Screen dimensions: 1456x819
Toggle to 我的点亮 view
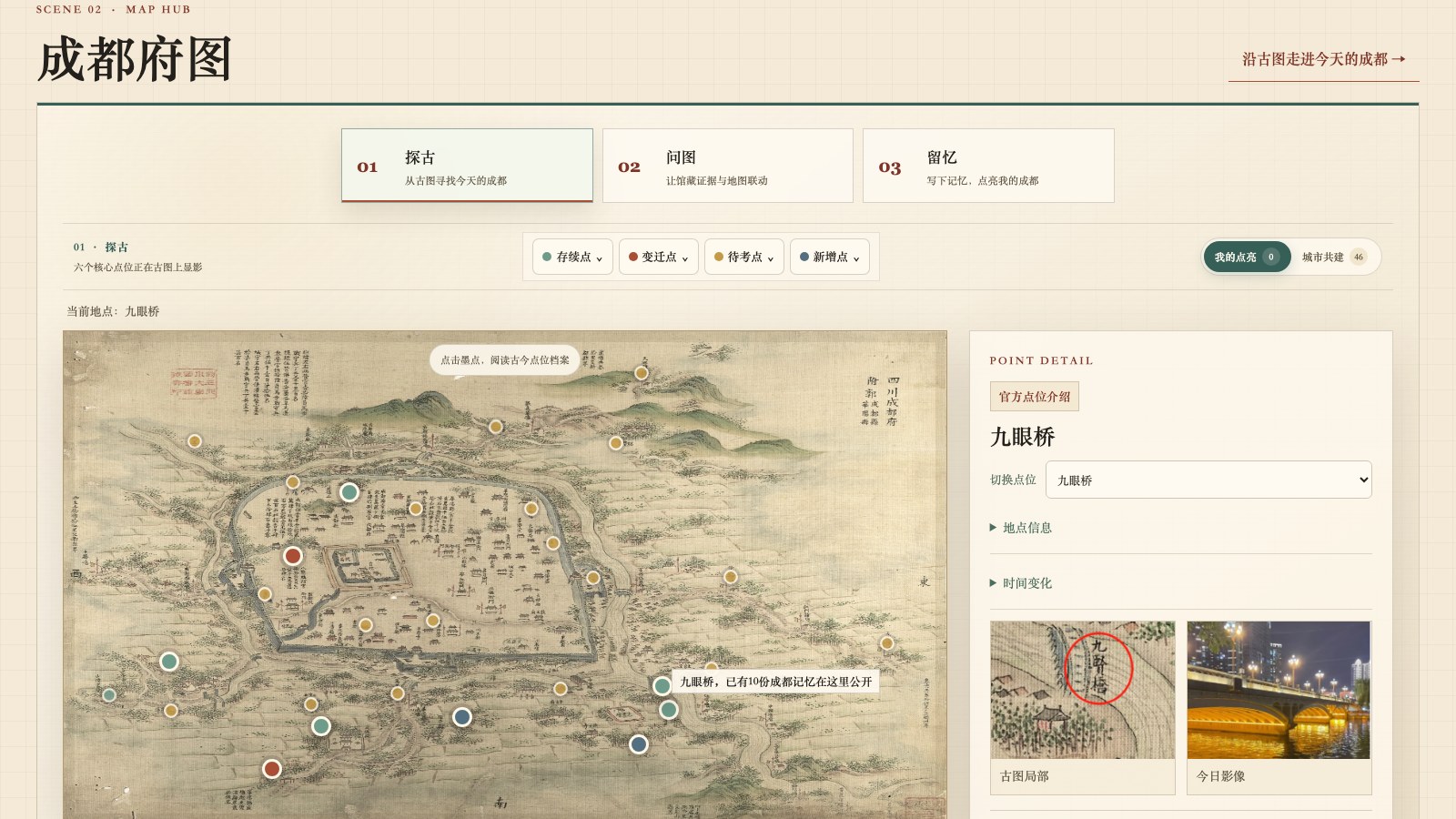tap(1247, 257)
